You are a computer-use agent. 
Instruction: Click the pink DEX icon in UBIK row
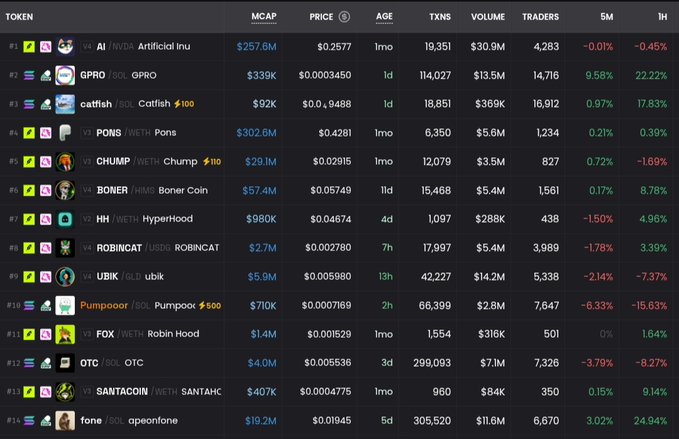pyautogui.click(x=45, y=277)
